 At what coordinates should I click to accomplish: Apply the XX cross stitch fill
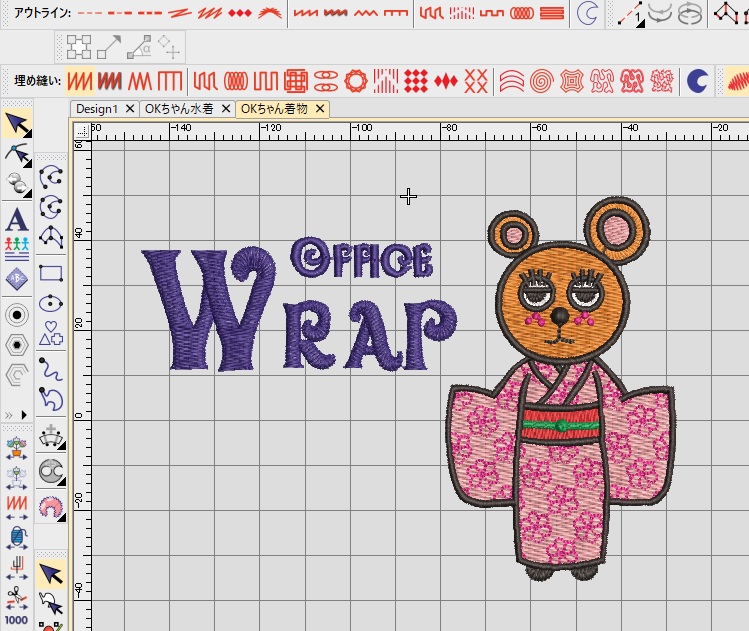point(476,81)
